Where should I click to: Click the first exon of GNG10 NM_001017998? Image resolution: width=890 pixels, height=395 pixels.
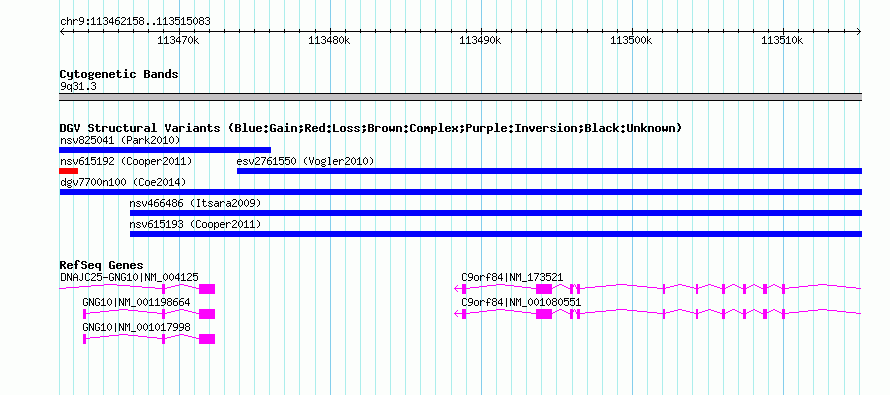click(85, 339)
